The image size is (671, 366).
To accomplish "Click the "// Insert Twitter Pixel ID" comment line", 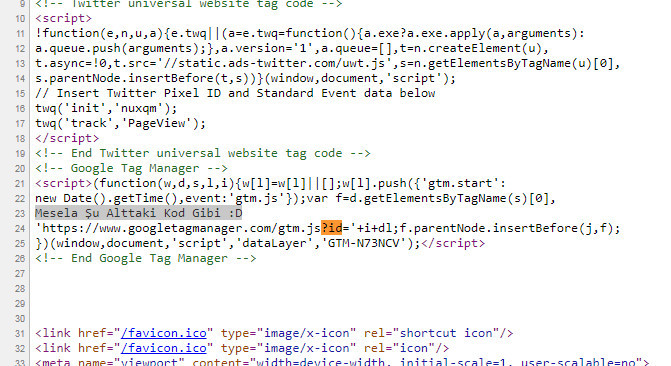I will tap(235, 93).
